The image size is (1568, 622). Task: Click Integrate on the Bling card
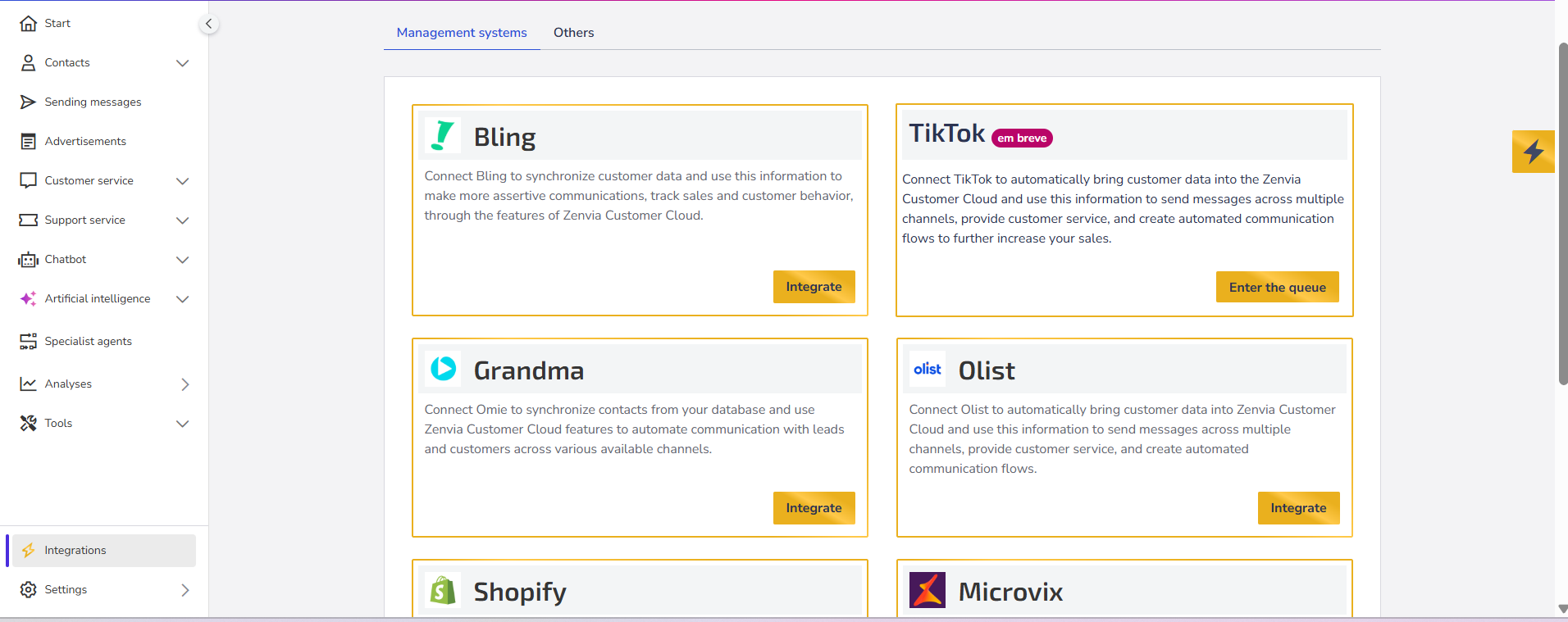pos(814,287)
